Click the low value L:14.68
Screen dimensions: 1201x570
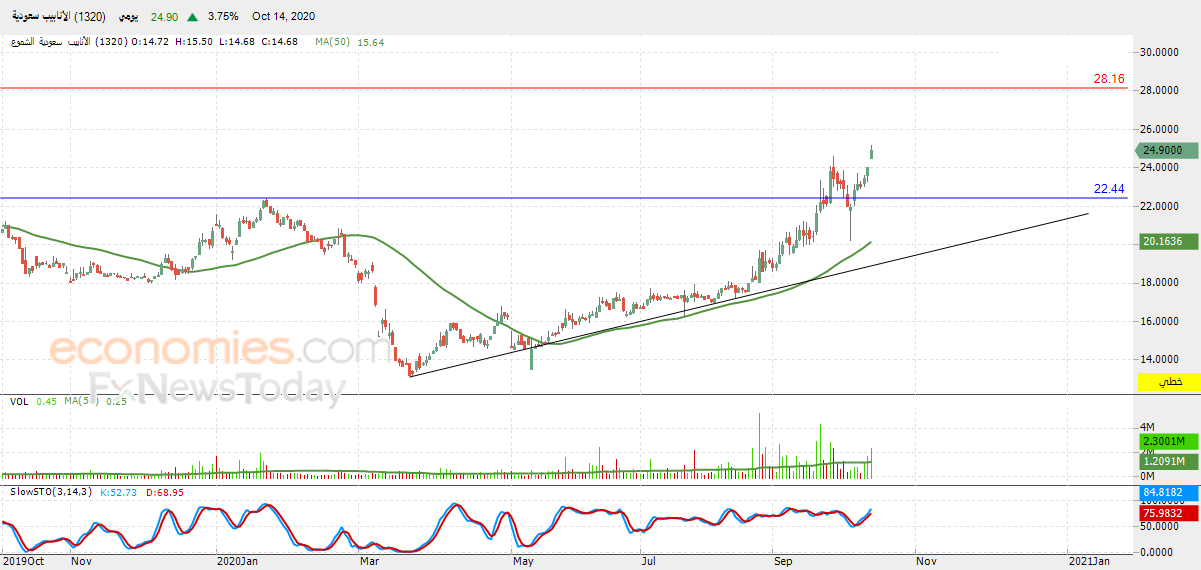[x=235, y=42]
